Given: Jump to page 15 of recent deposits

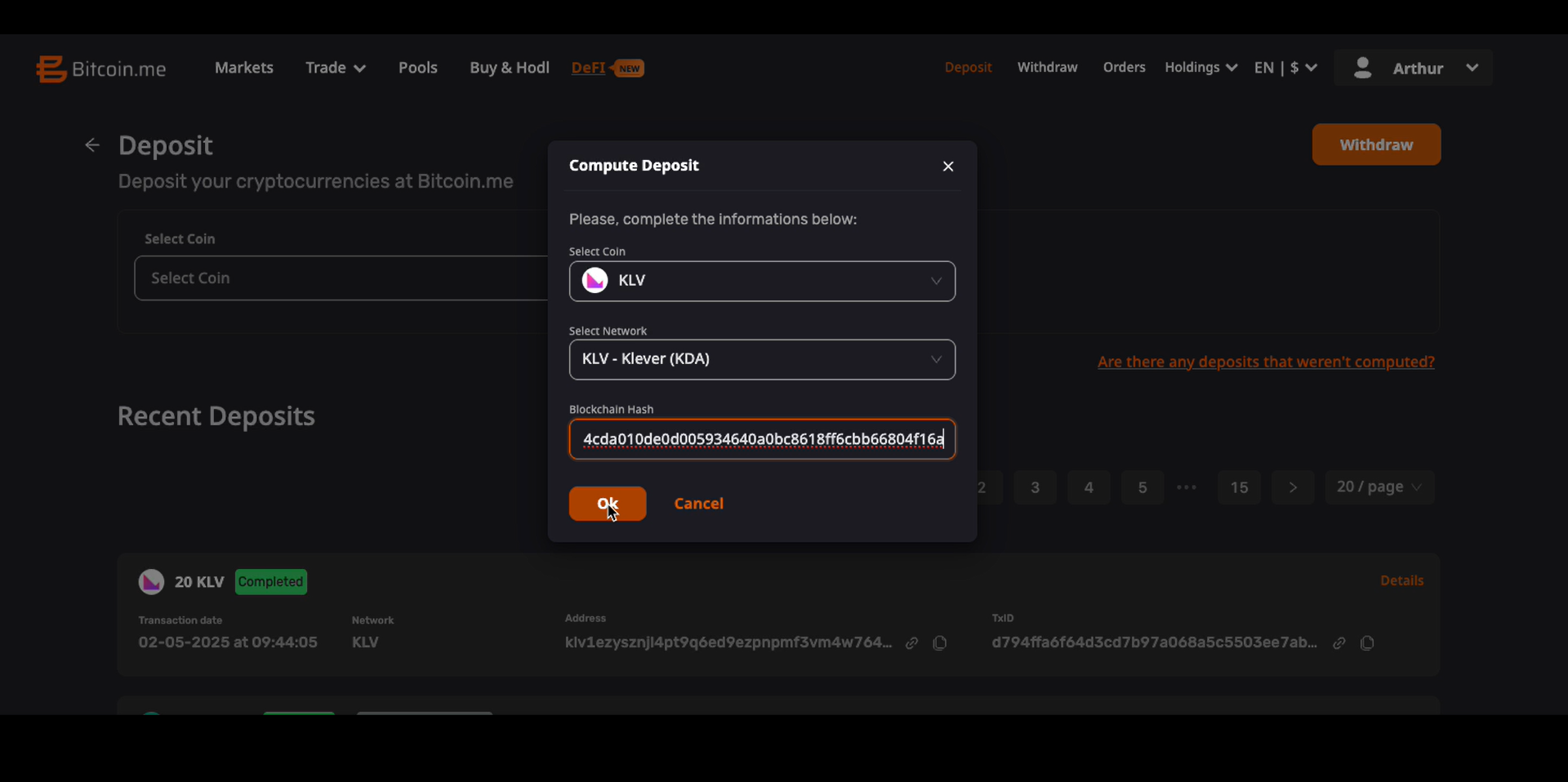Looking at the screenshot, I should tap(1239, 487).
